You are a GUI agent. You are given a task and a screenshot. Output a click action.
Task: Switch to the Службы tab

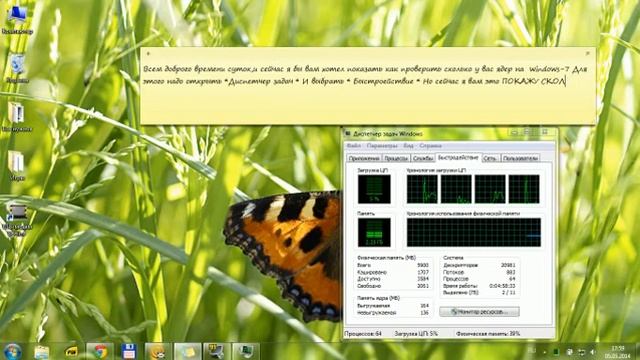(x=422, y=158)
